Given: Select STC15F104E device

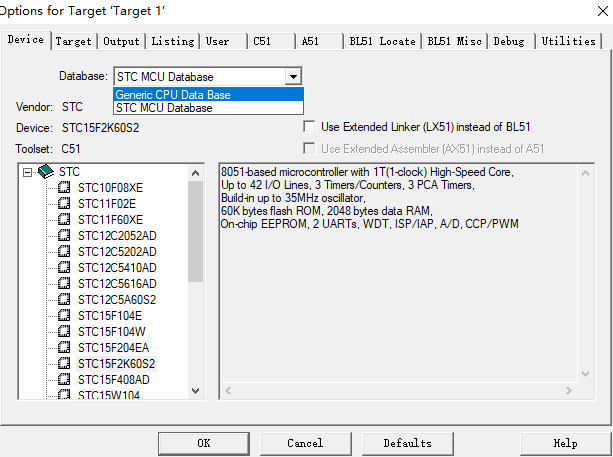Looking at the screenshot, I should click(109, 316).
